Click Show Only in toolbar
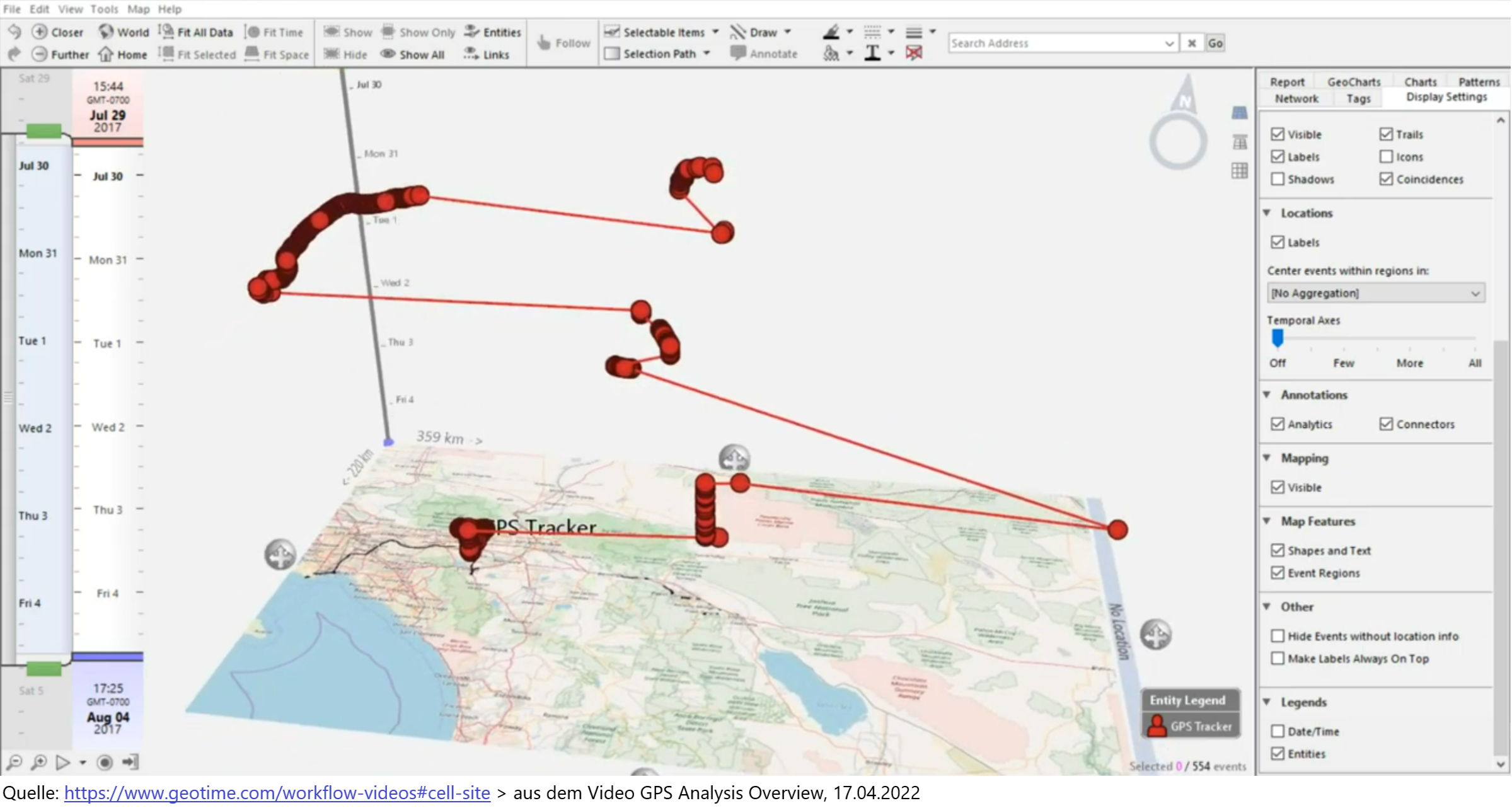 (418, 32)
